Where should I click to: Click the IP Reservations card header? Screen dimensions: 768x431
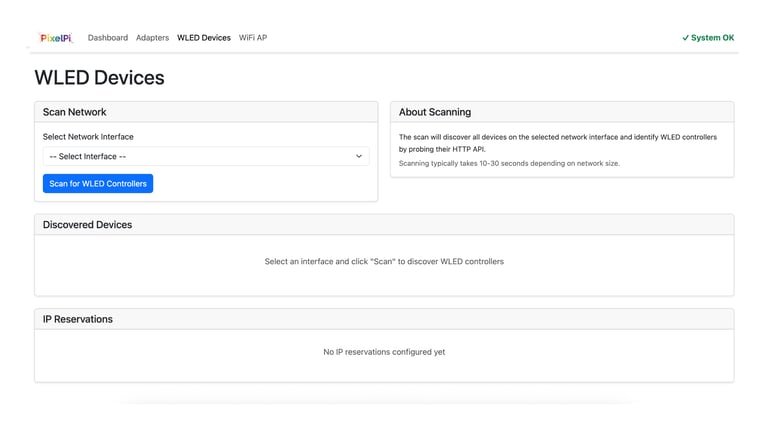(384, 319)
